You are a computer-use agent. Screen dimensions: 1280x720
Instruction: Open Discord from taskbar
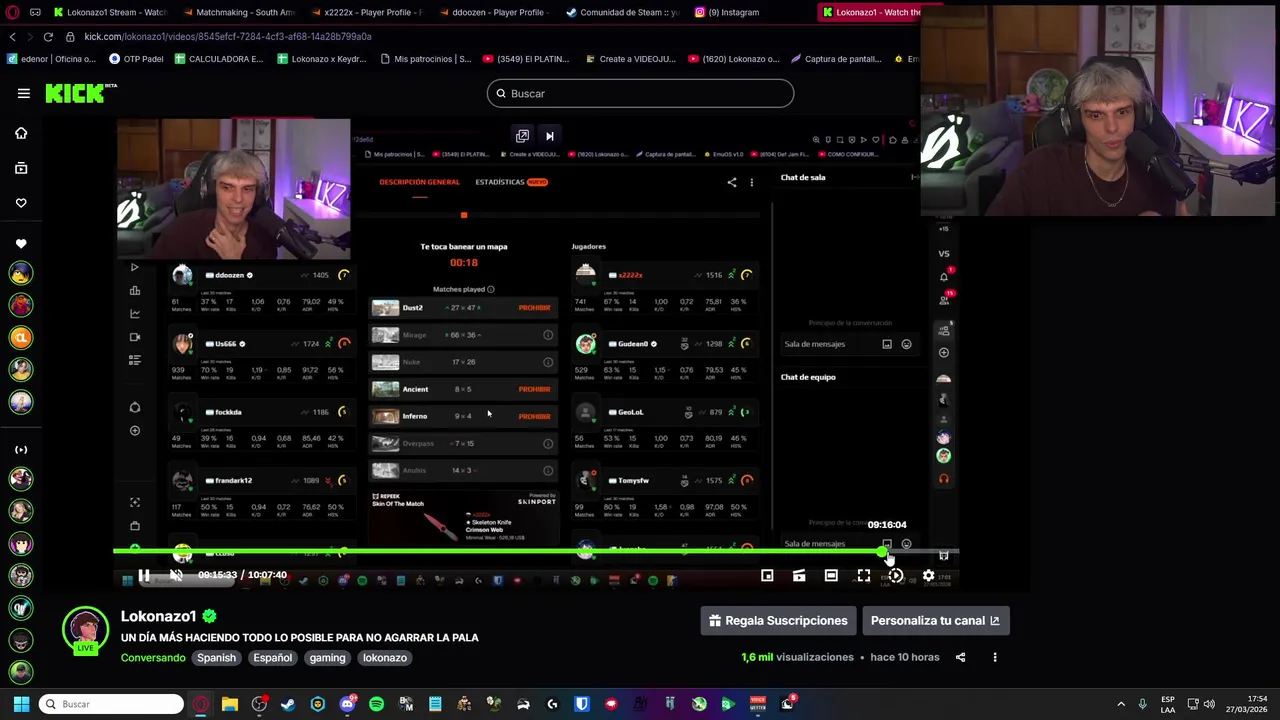pyautogui.click(x=347, y=704)
